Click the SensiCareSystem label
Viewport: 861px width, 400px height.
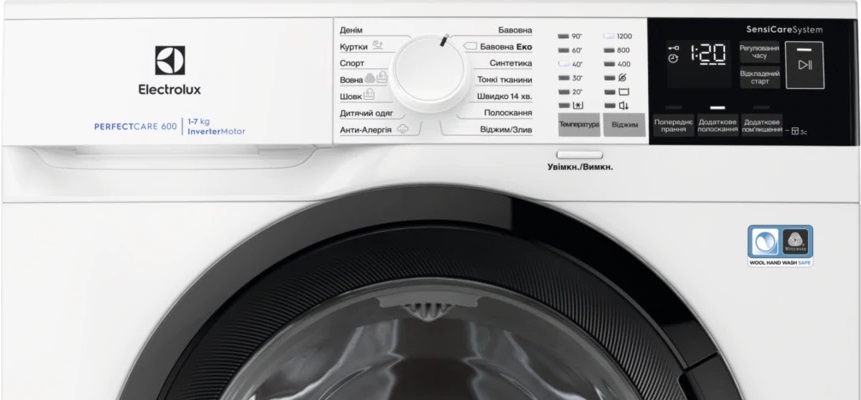(x=784, y=30)
